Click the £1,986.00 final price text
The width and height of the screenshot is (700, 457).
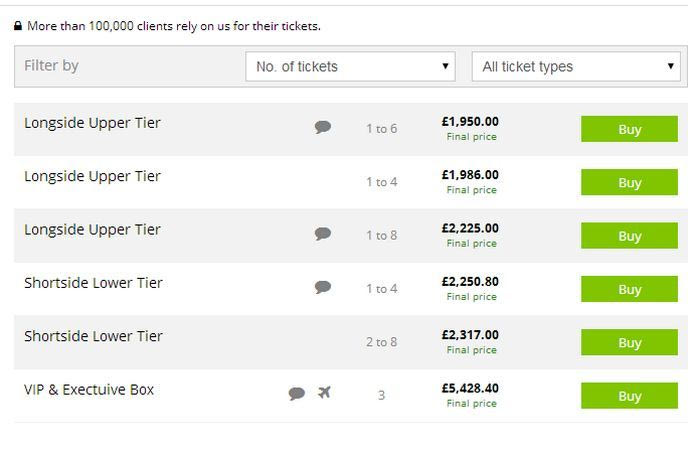tap(470, 175)
